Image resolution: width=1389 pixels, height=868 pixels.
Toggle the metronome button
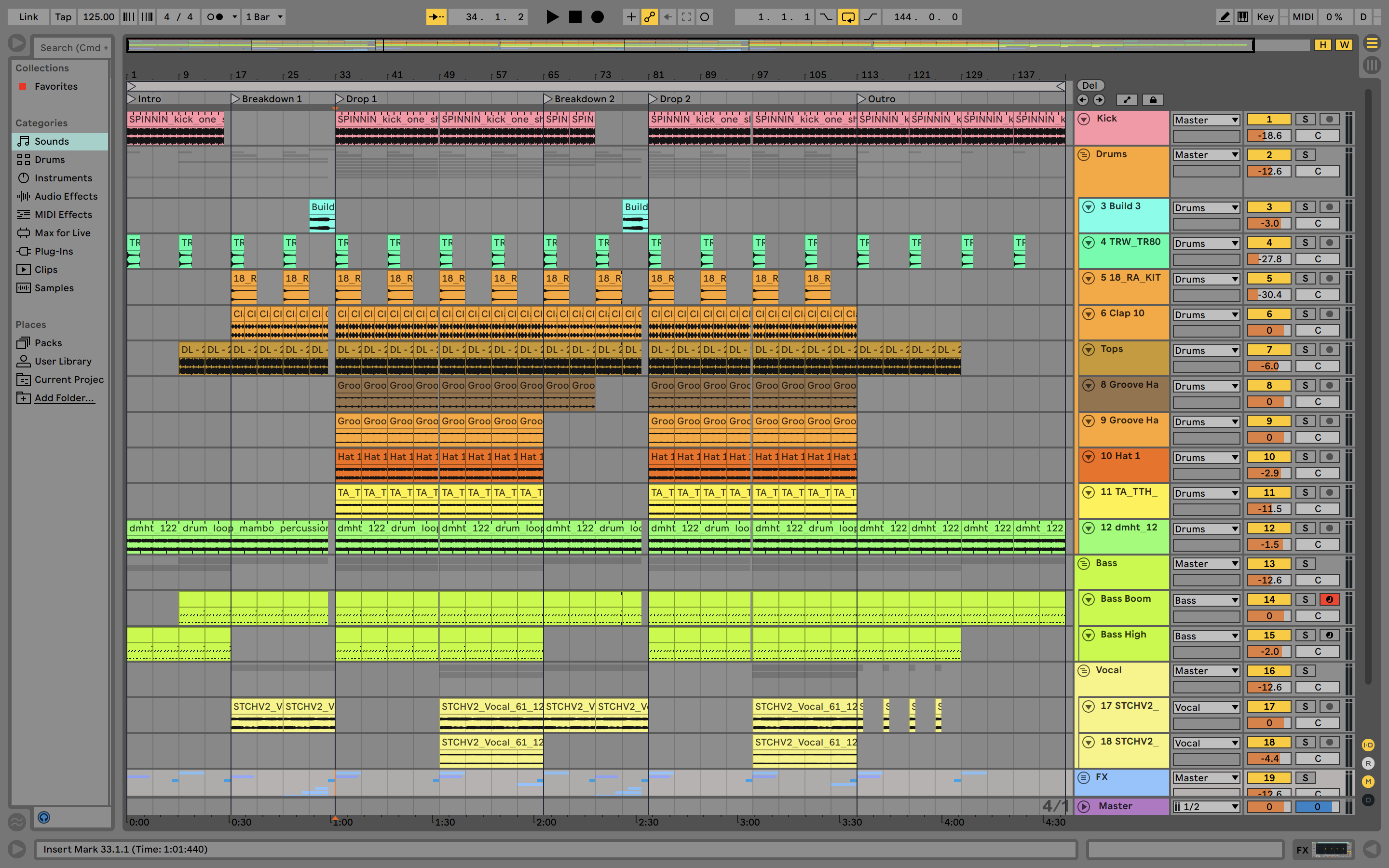point(215,17)
